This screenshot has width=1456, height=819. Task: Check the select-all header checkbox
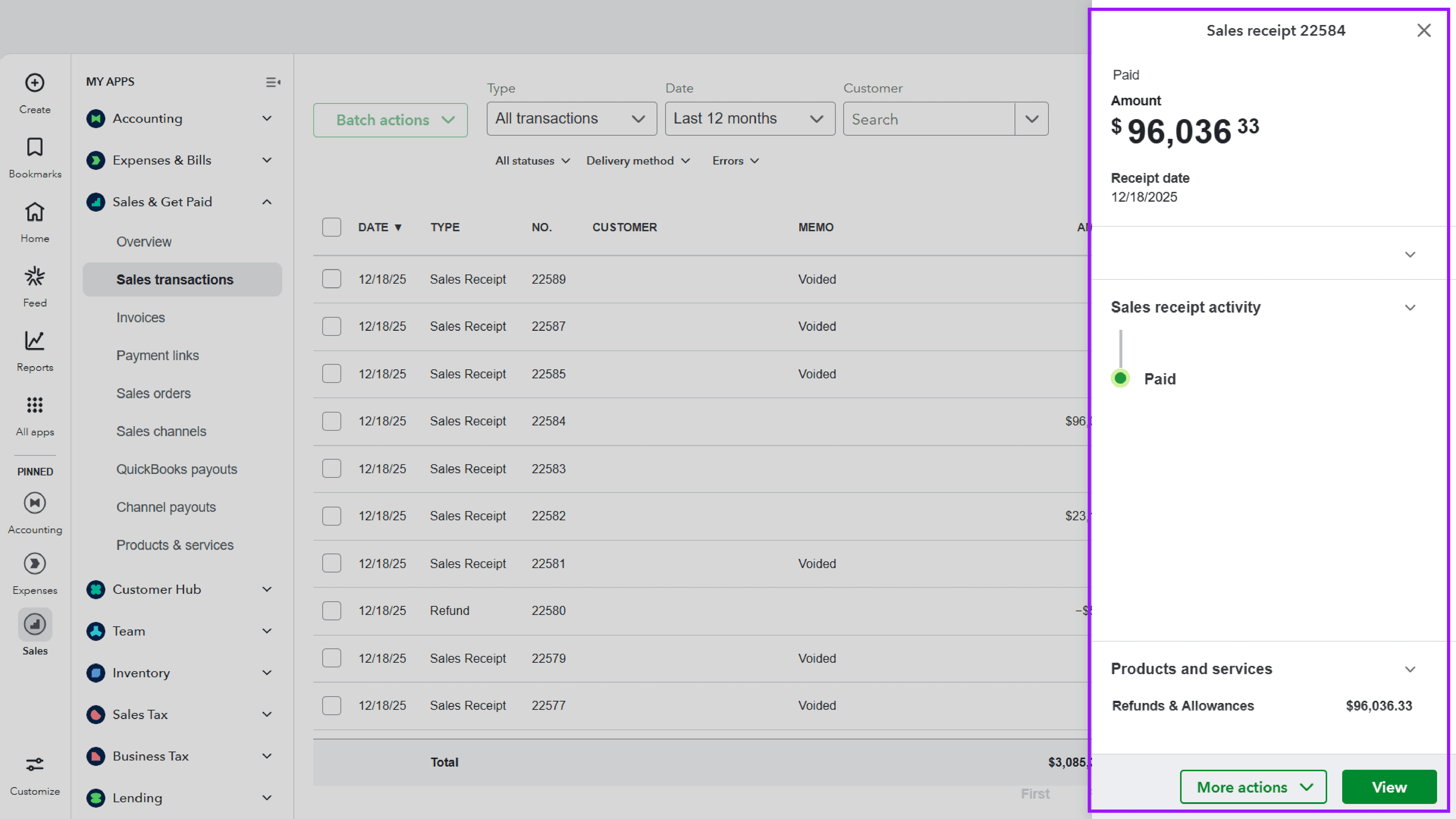coord(331,227)
